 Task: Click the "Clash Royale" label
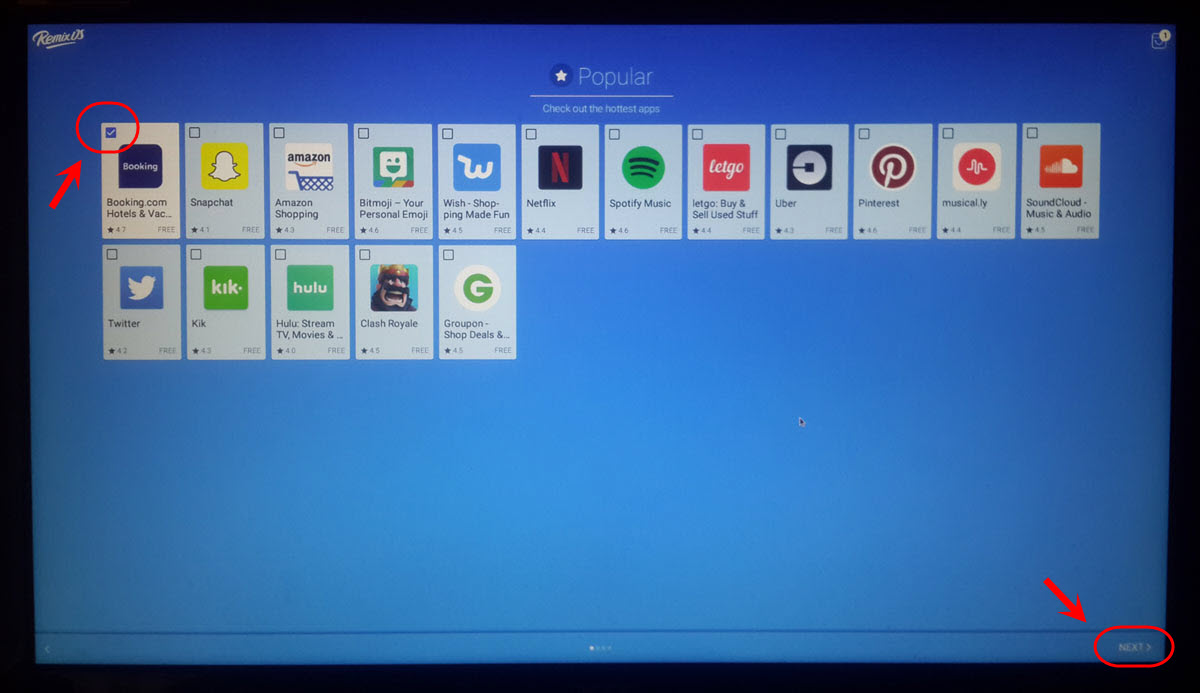tap(389, 324)
